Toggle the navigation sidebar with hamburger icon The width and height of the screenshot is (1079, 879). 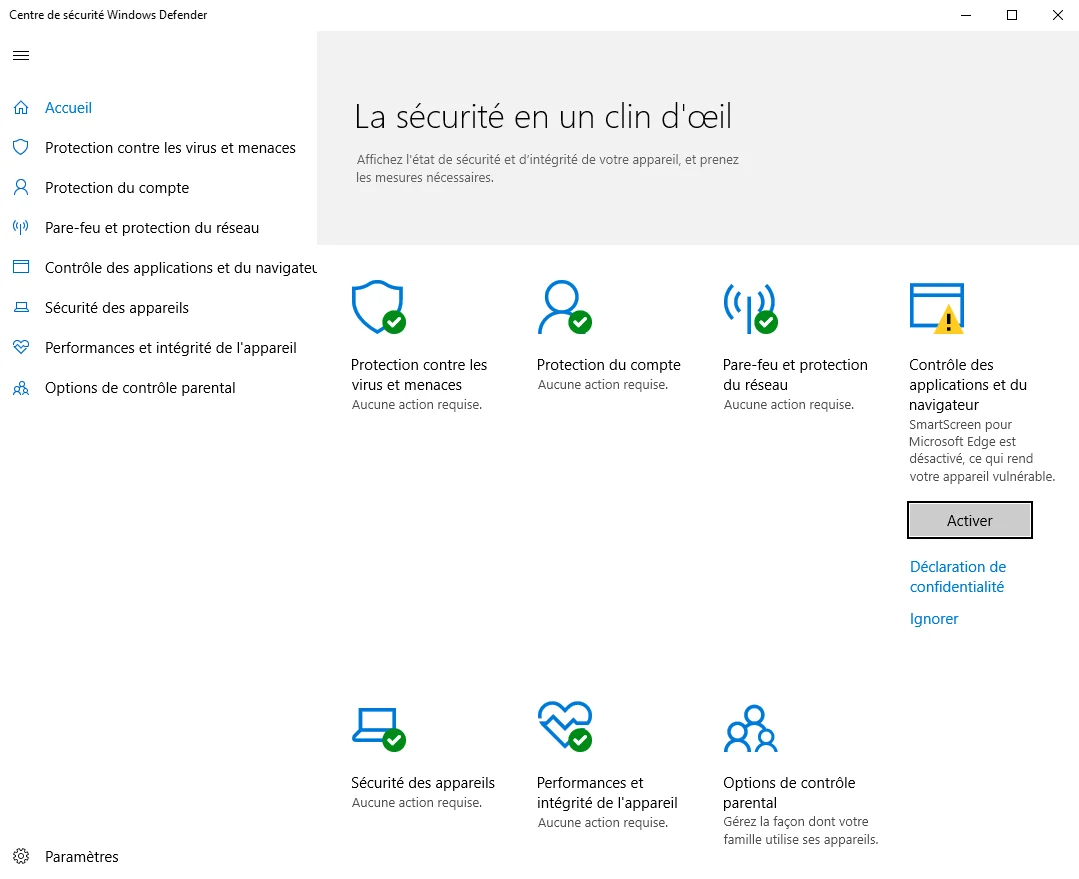point(20,55)
